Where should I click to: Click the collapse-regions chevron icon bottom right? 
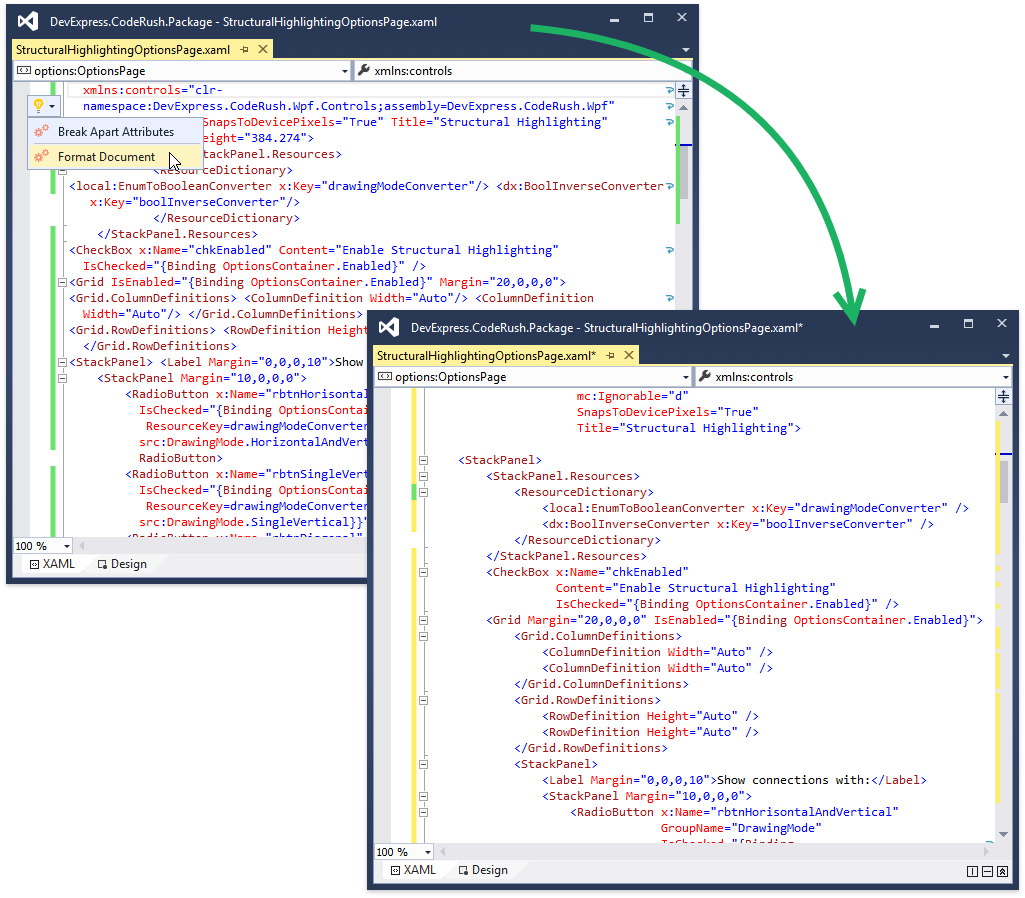(x=1002, y=872)
